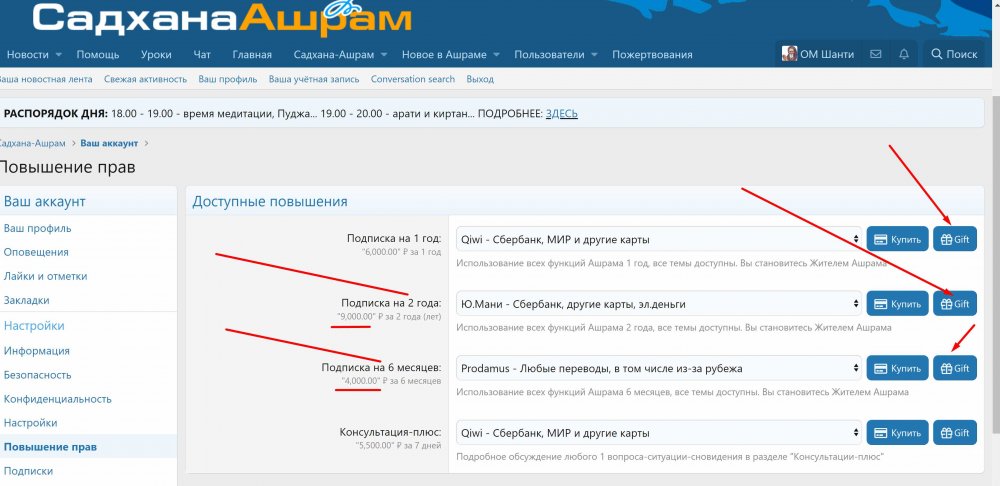
Task: Gift the Консультация-плюс upgrade
Action: click(955, 432)
